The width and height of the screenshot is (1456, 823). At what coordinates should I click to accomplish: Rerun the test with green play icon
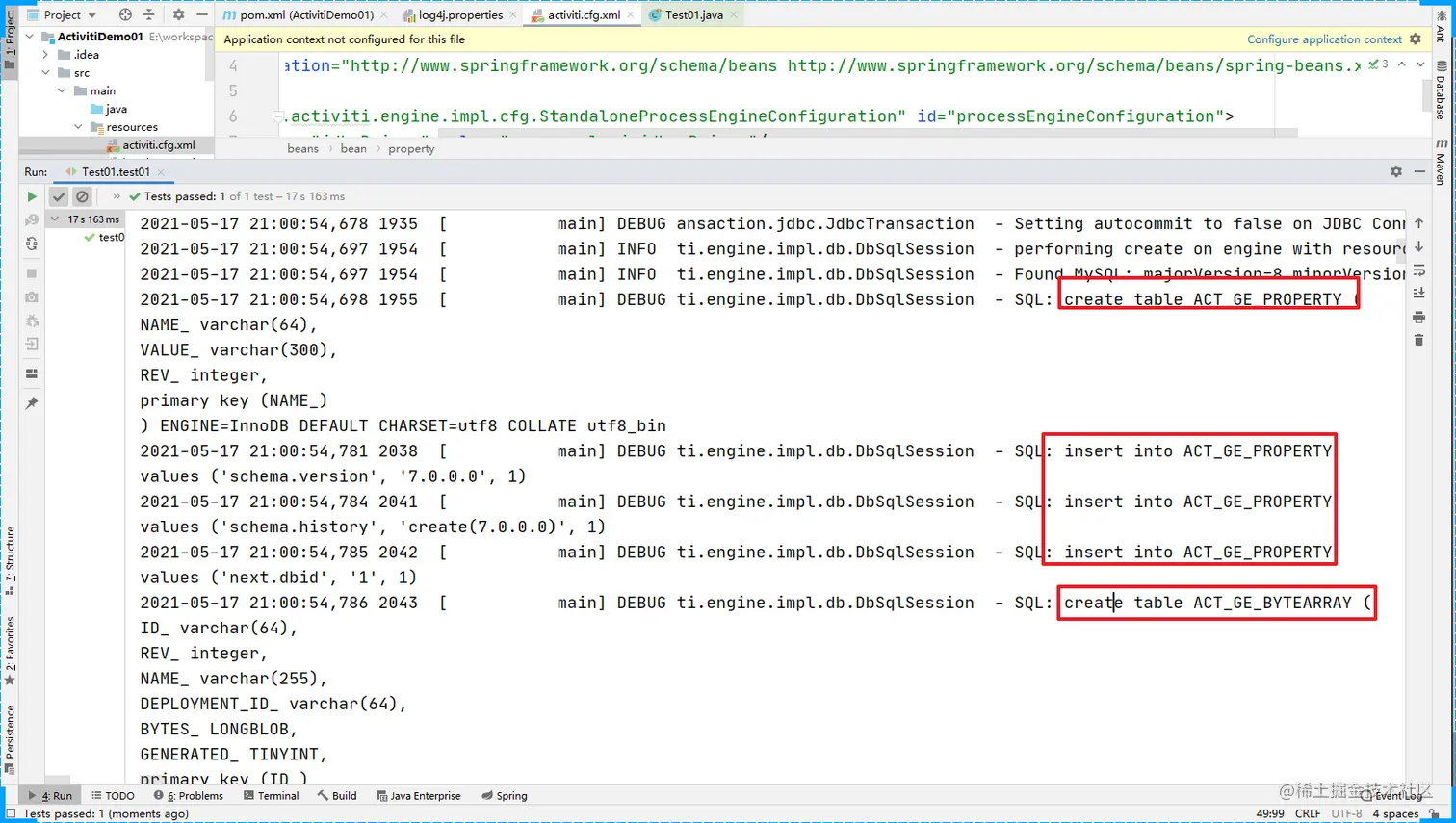click(x=32, y=196)
